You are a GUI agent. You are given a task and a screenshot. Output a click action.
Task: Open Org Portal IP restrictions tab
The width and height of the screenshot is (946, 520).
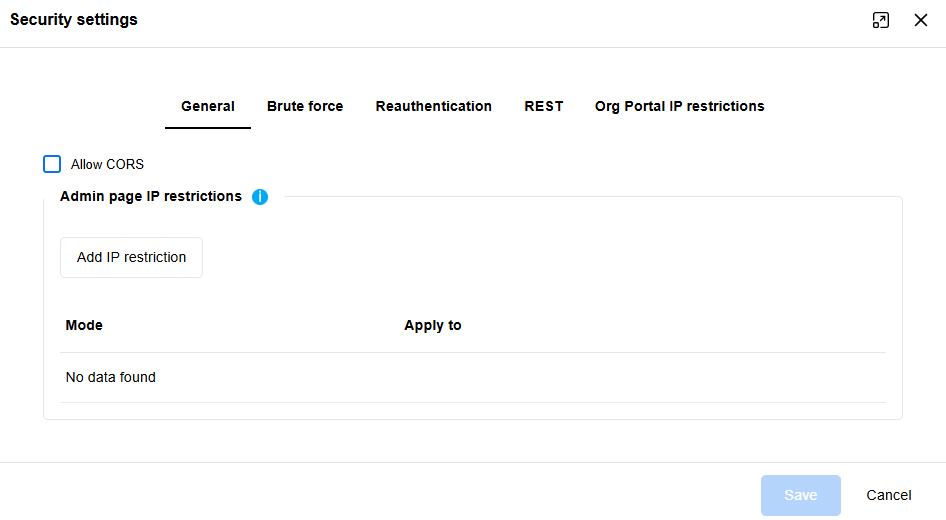coord(680,106)
